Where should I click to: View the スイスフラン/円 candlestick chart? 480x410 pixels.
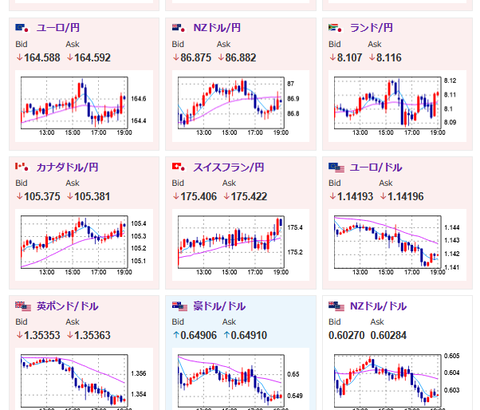(x=241, y=245)
